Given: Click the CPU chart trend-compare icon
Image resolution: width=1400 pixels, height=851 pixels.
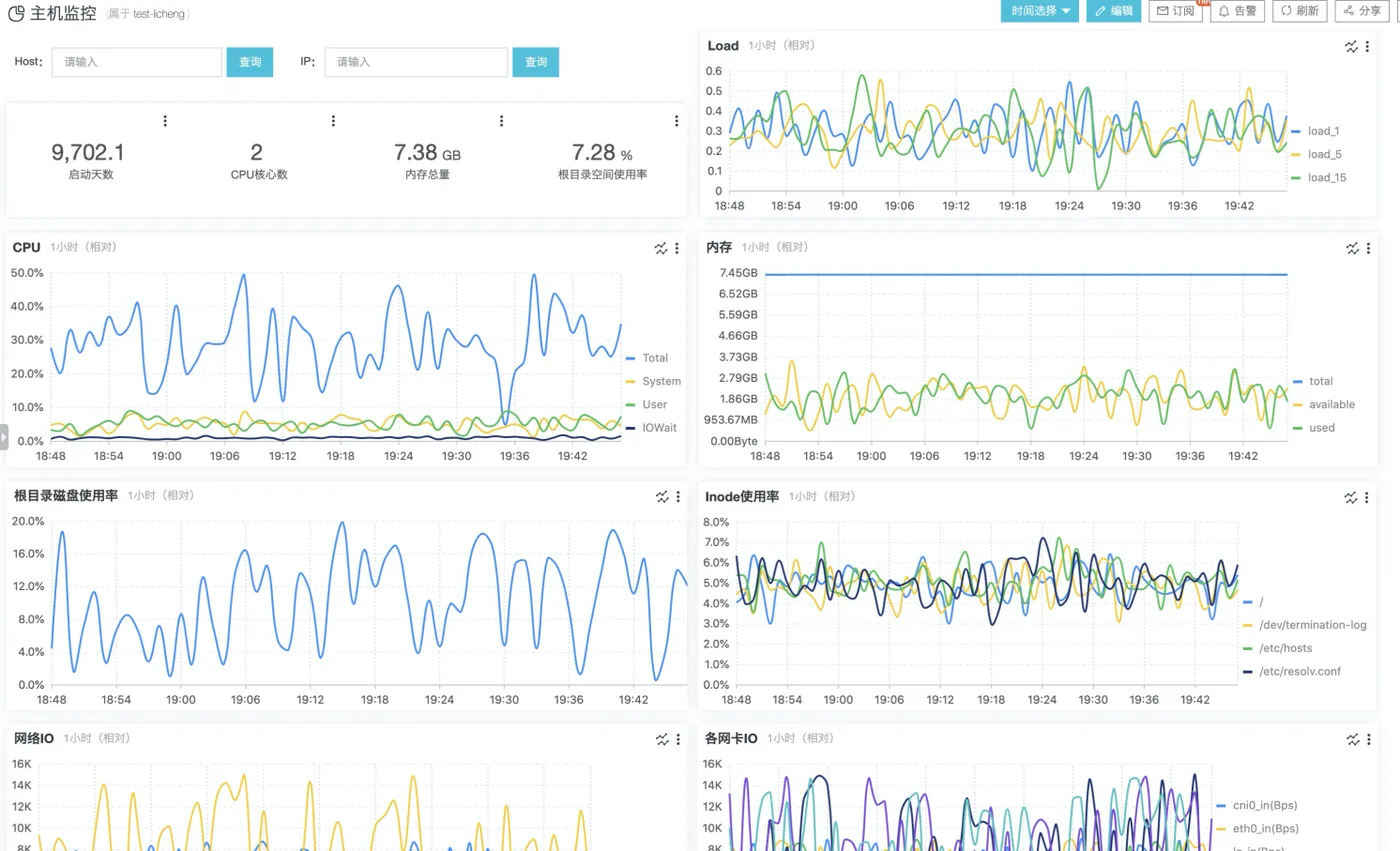Looking at the screenshot, I should pyautogui.click(x=661, y=248).
